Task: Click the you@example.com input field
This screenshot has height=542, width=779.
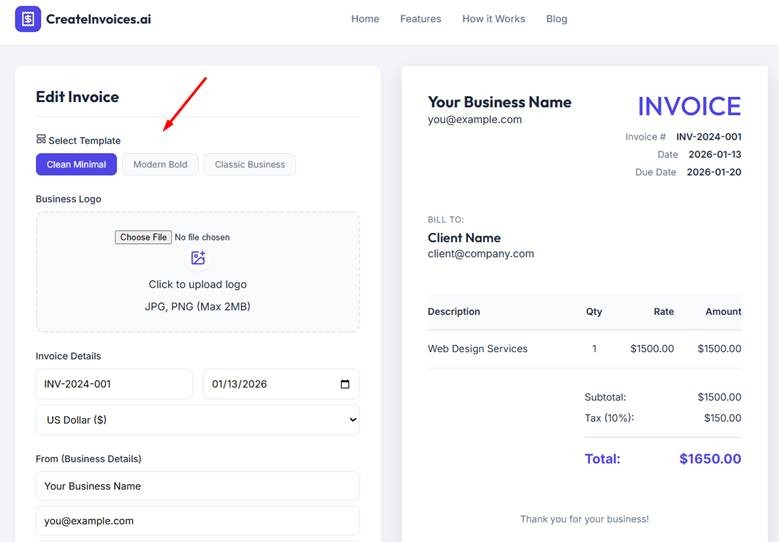Action: coord(198,521)
